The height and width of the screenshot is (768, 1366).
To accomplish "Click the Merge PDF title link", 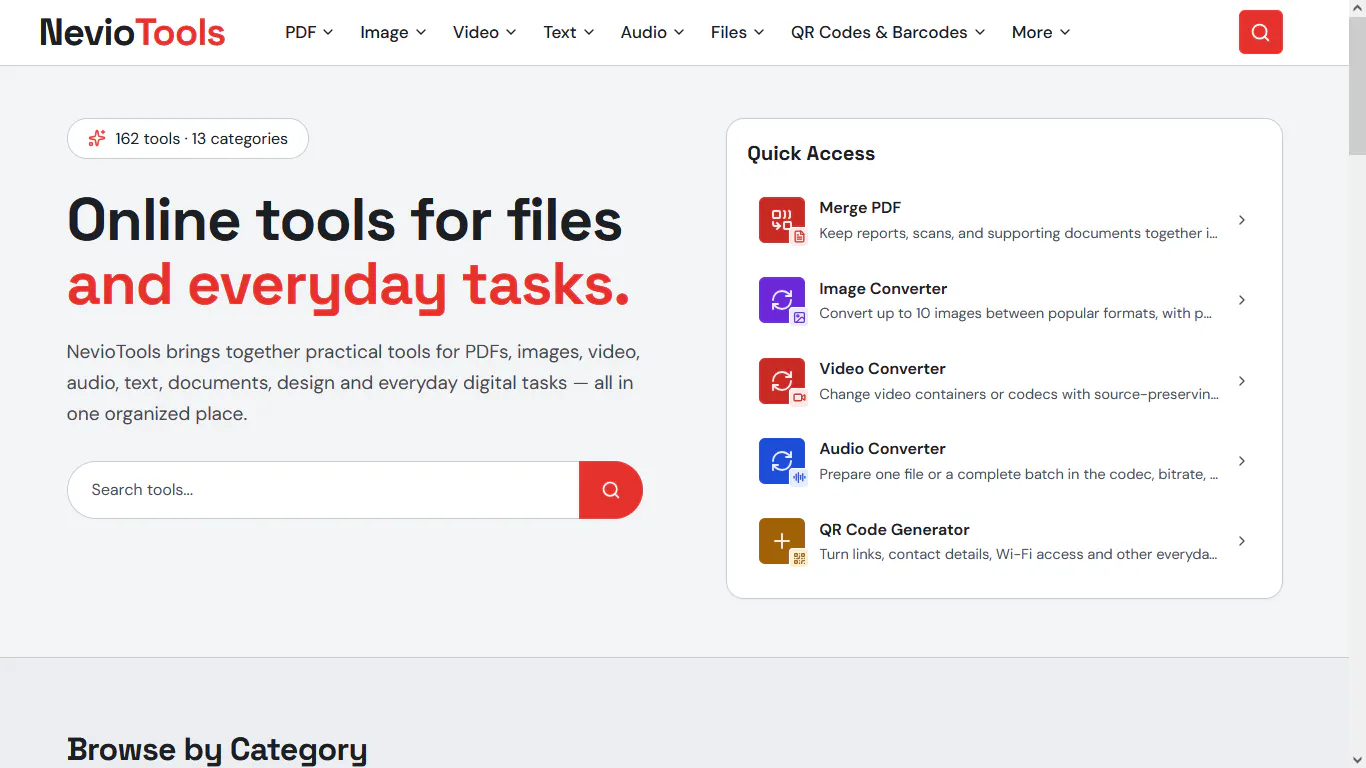I will coord(860,208).
